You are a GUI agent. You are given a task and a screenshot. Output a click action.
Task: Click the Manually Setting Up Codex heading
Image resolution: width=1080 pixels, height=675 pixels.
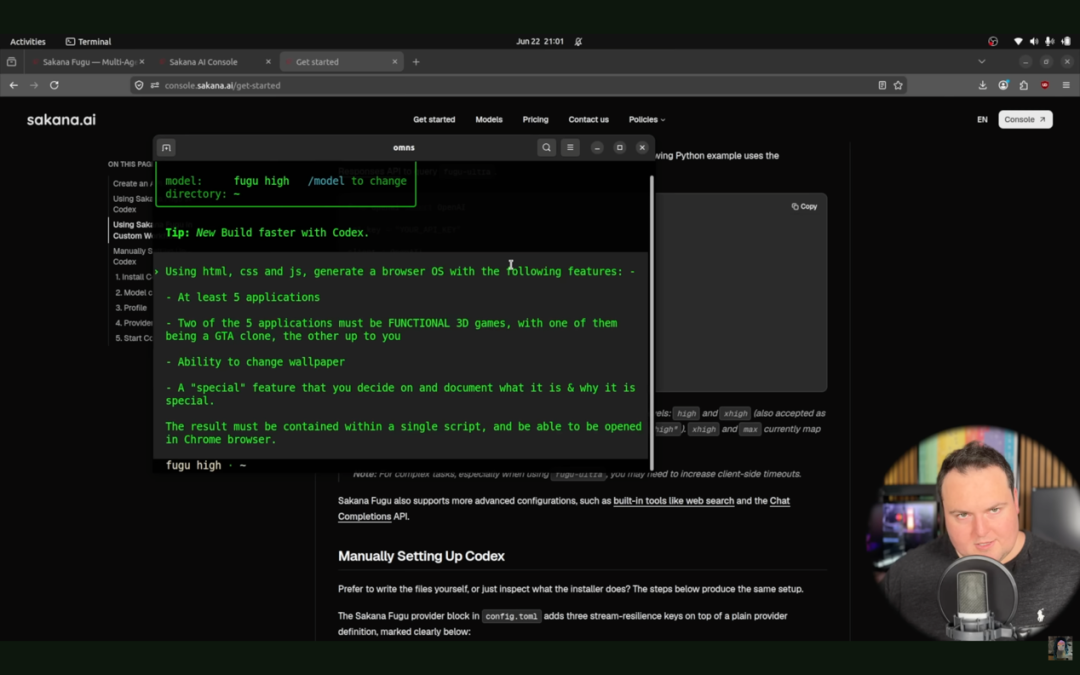[421, 556]
